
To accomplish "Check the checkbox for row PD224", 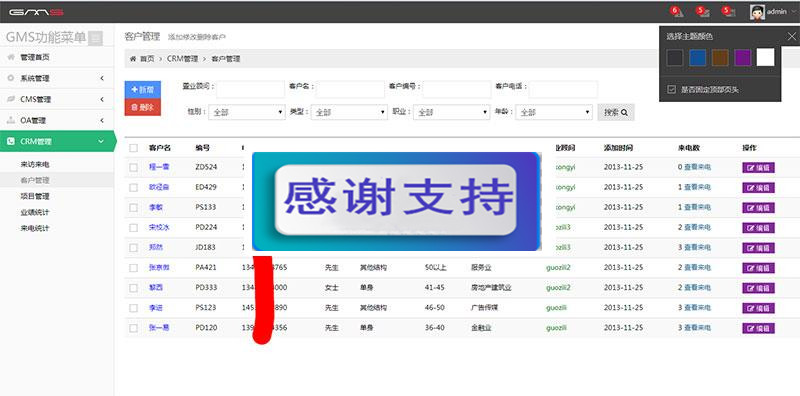I will 133,228.
